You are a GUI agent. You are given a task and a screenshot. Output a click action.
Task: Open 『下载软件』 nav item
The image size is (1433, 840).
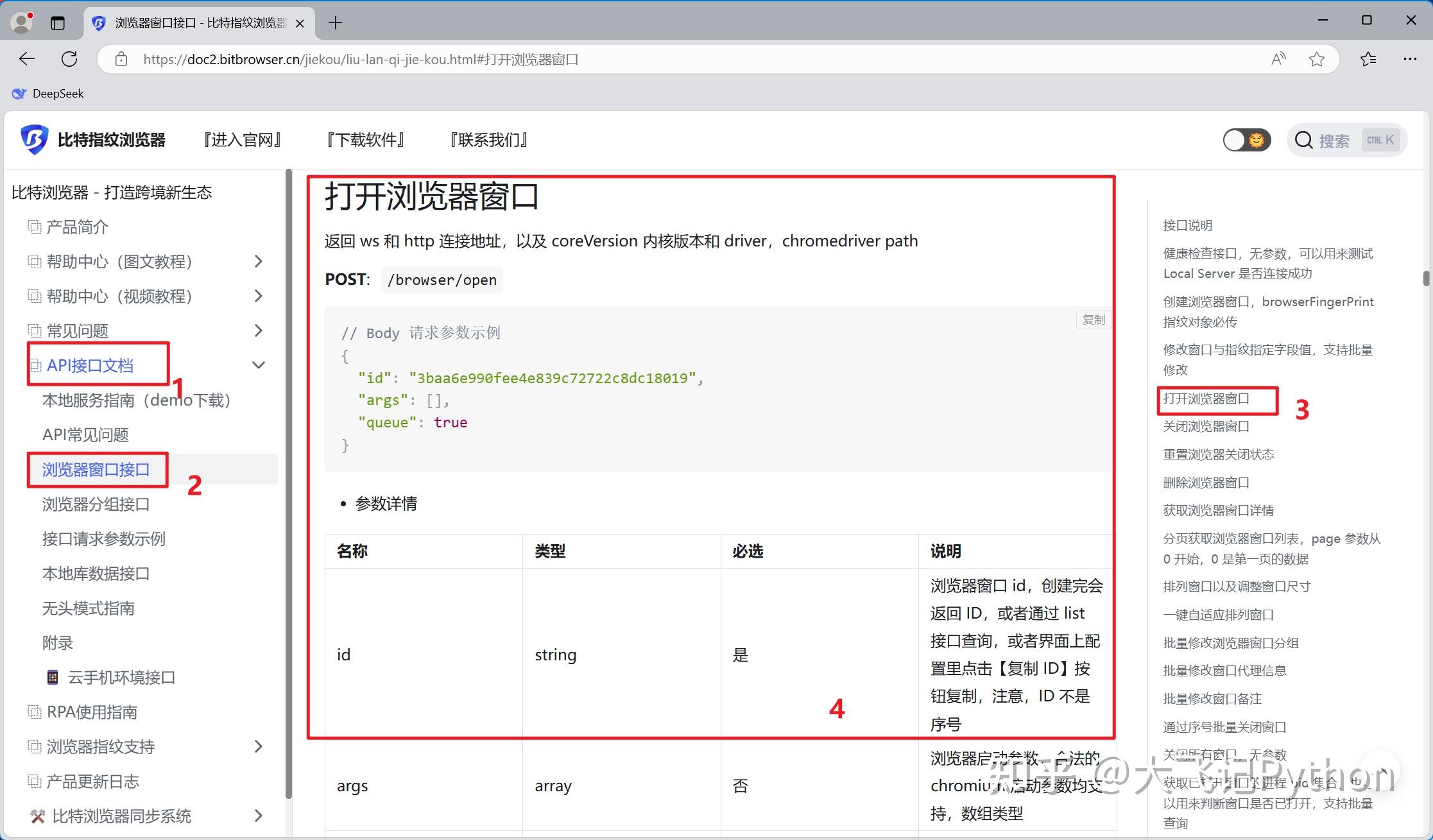(x=365, y=140)
